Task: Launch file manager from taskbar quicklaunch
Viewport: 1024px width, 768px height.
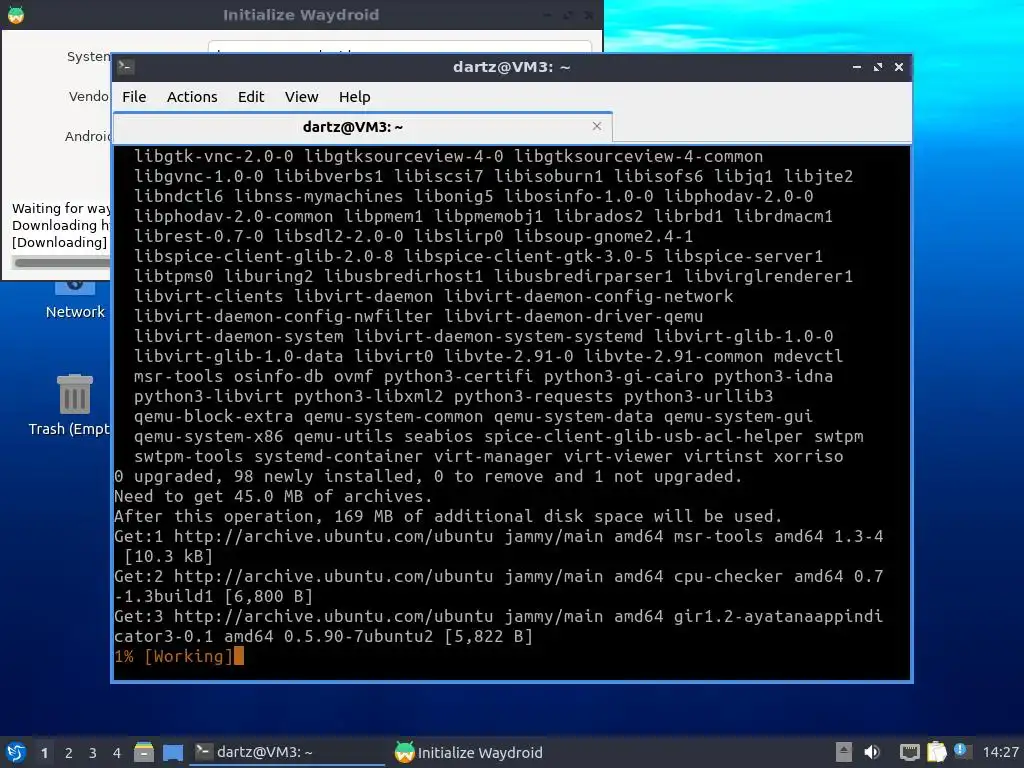Action: (x=144, y=752)
